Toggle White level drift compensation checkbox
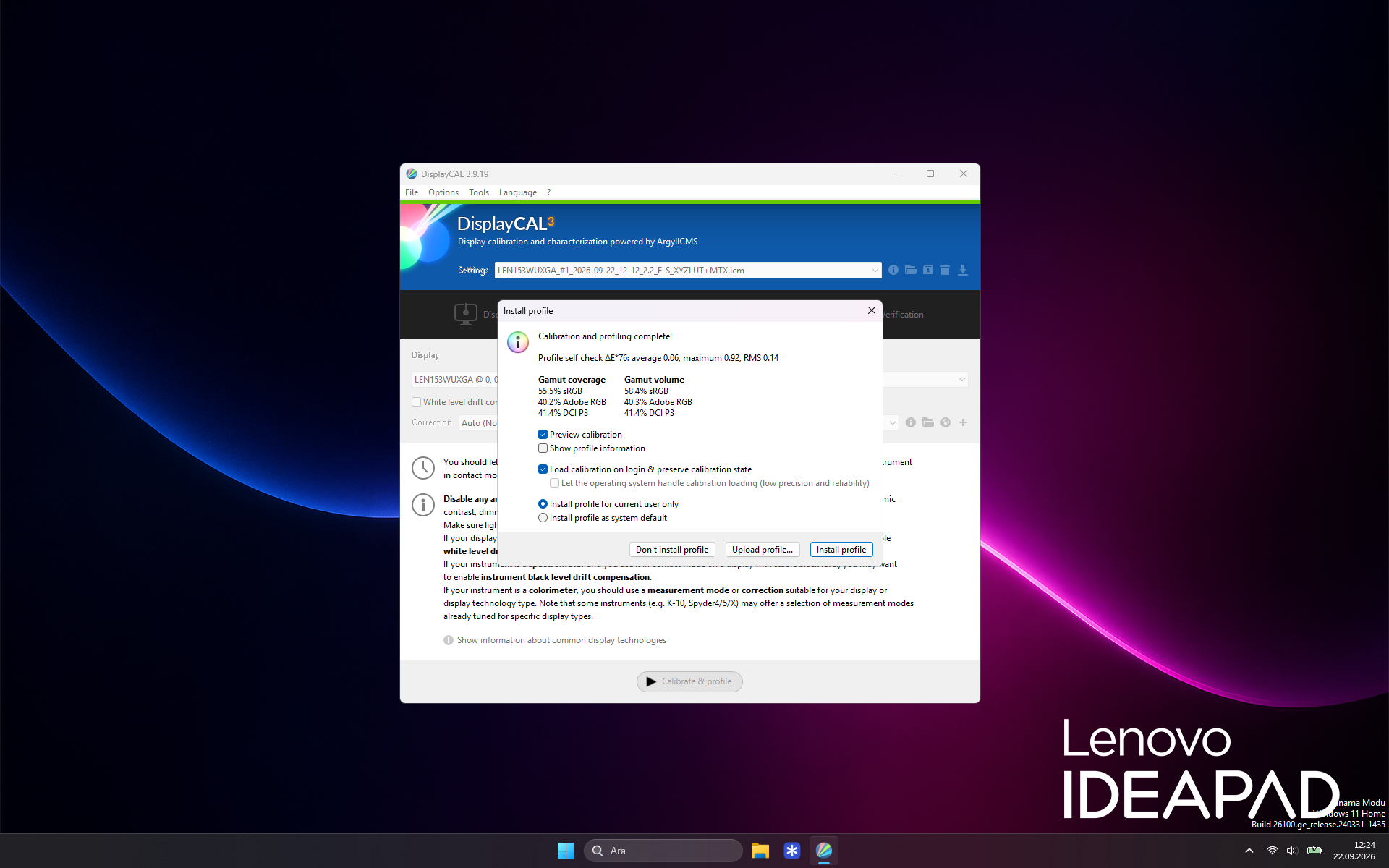The image size is (1389, 868). (416, 402)
